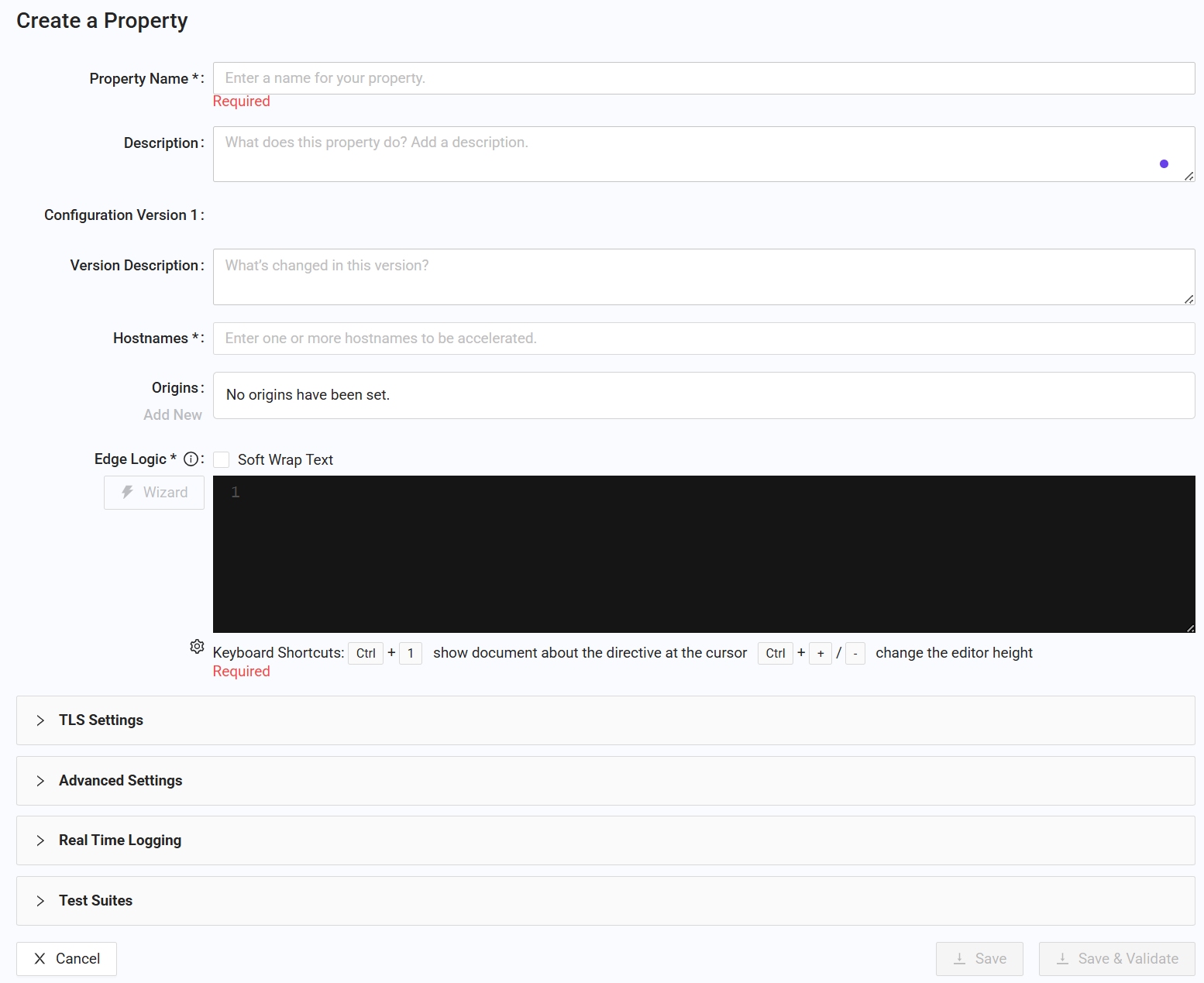Click Add New origins link
This screenshot has width=1204, height=983.
point(172,415)
